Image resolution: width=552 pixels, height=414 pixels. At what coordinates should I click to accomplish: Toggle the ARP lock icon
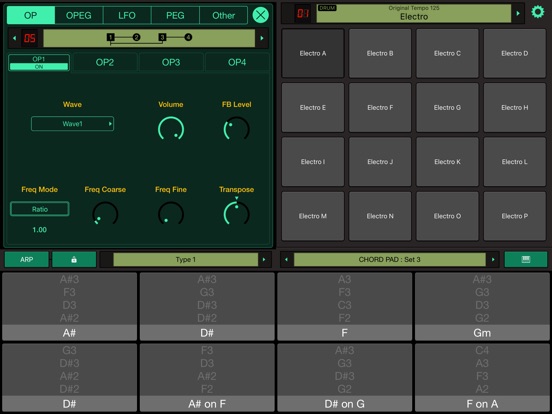pos(74,259)
